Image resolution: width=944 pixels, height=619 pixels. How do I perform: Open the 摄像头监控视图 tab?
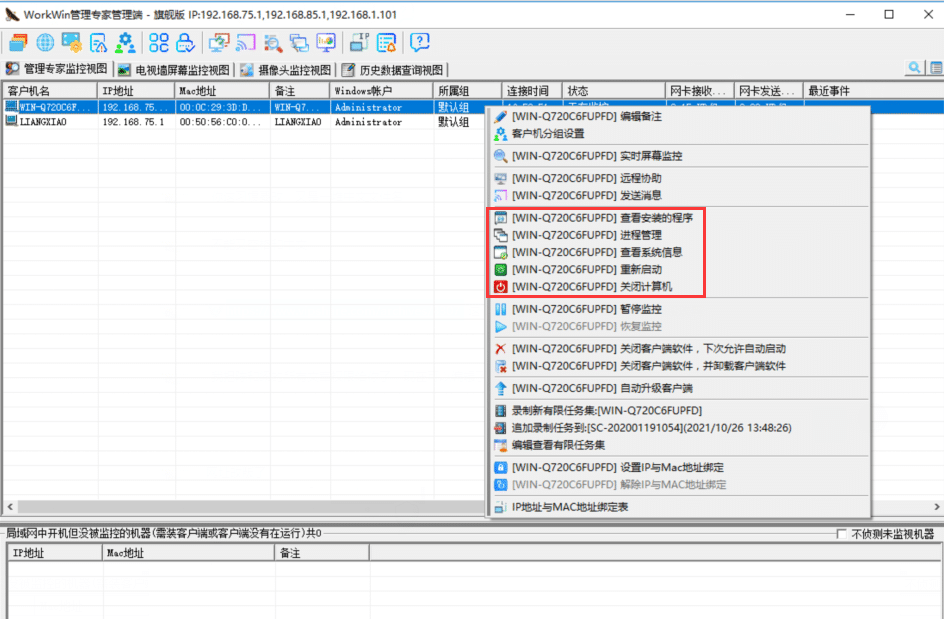point(287,70)
